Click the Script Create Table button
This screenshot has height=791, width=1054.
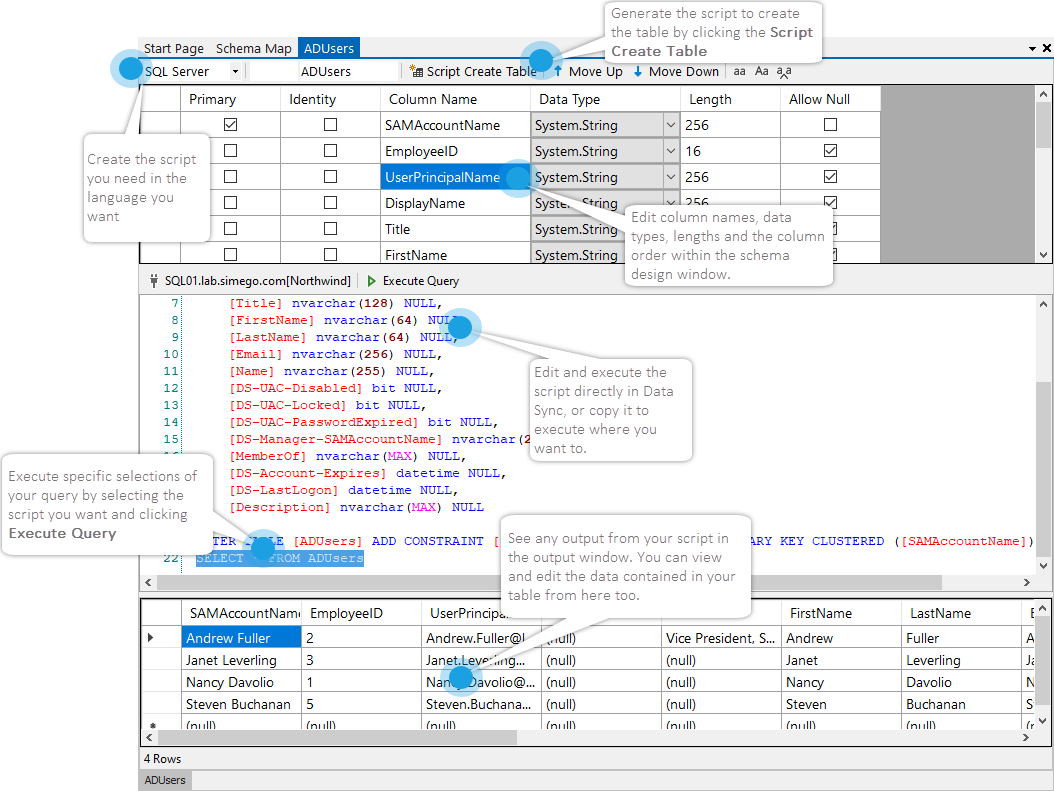click(473, 71)
